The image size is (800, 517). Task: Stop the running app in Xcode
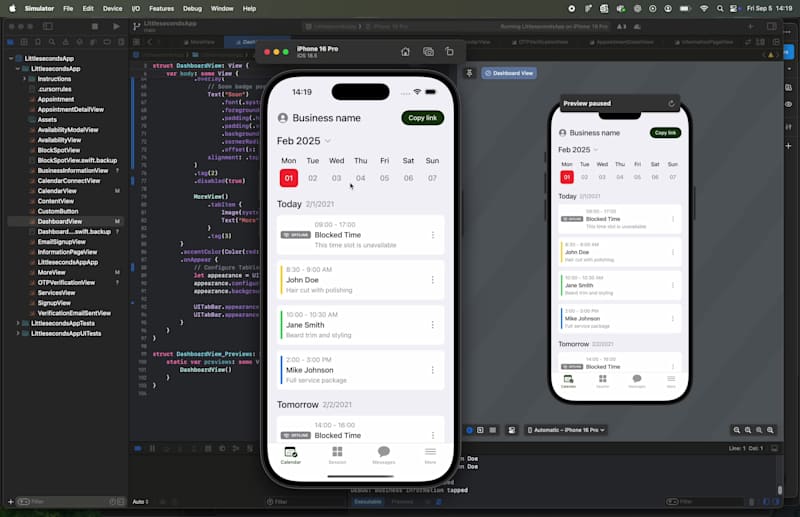tap(95, 26)
